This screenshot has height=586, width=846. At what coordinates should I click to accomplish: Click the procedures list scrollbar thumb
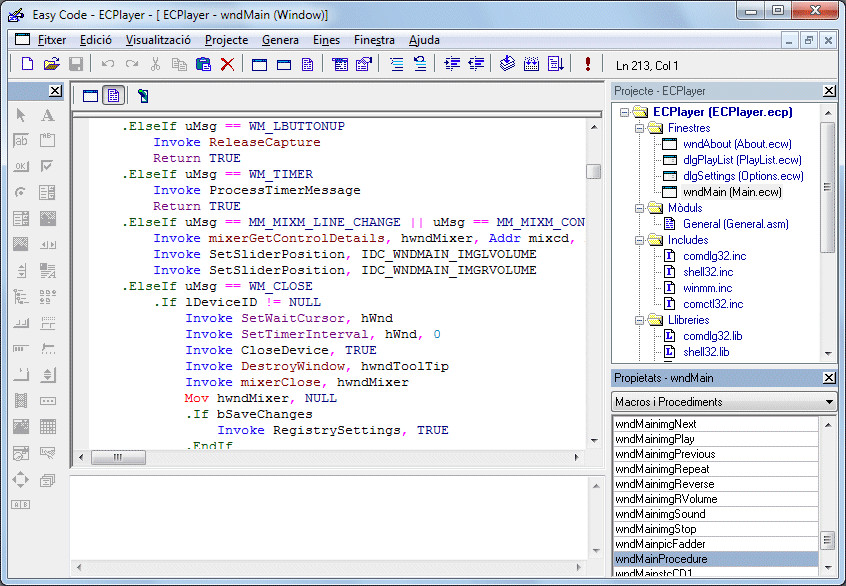(827, 541)
